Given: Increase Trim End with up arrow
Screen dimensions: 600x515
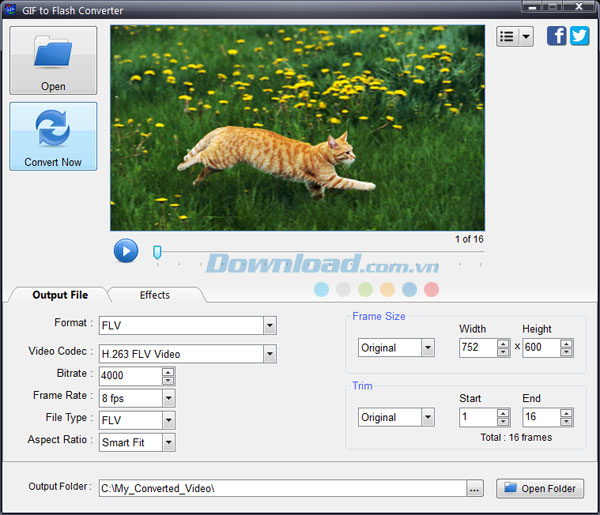Looking at the screenshot, I should 566,413.
